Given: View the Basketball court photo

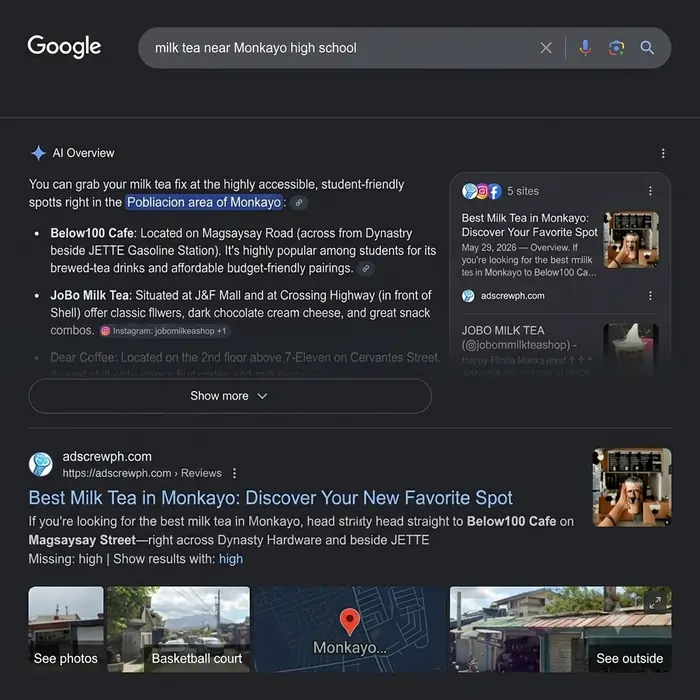Looking at the screenshot, I should [x=179, y=629].
